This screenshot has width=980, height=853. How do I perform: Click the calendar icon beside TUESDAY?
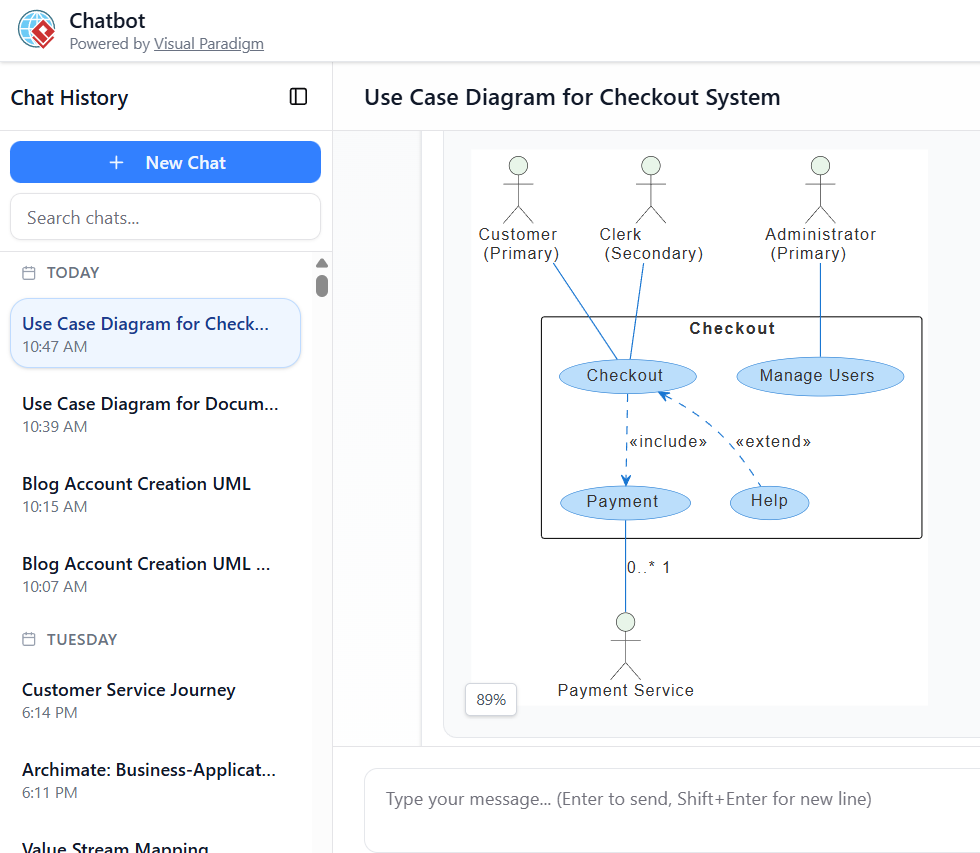coord(29,640)
